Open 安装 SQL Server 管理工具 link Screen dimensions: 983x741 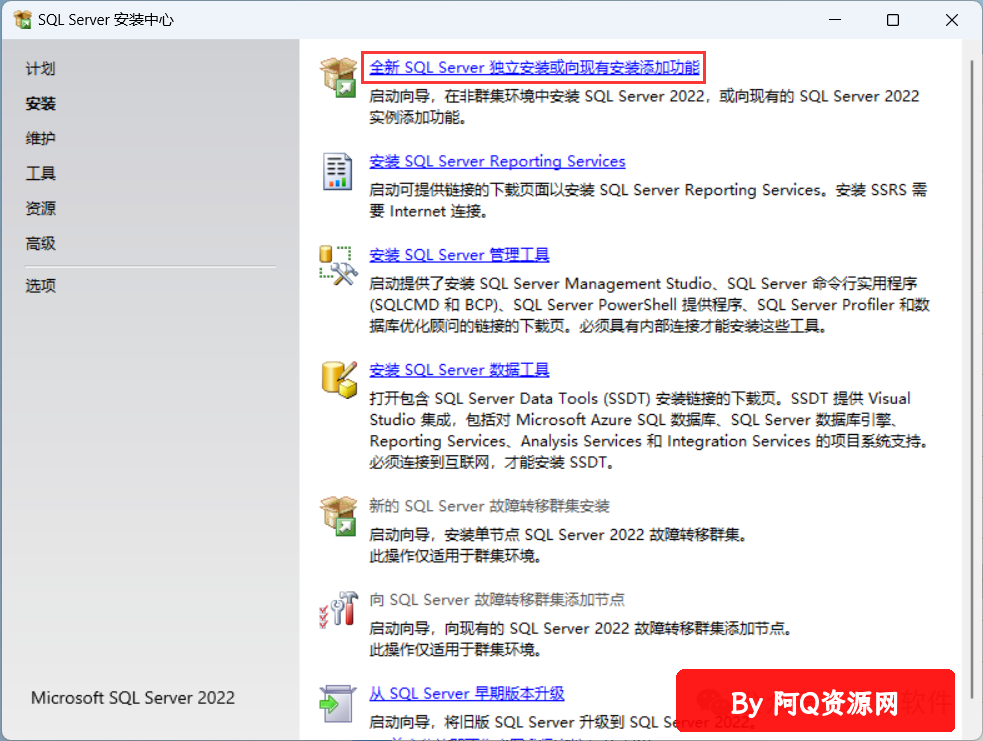pyautogui.click(x=459, y=255)
